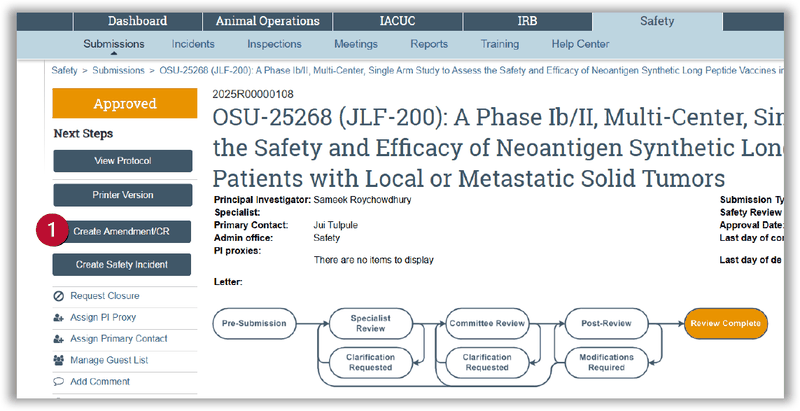Open the Printer Version

(x=123, y=195)
